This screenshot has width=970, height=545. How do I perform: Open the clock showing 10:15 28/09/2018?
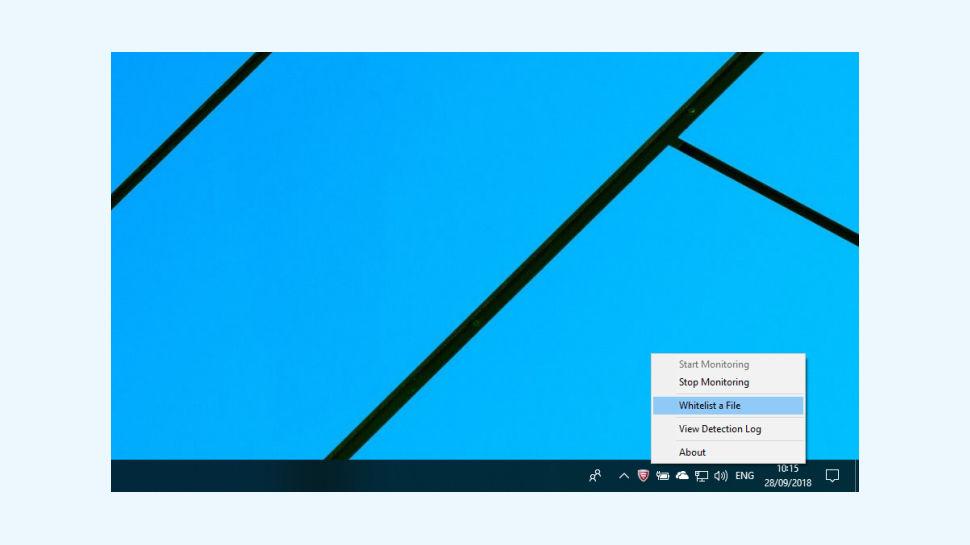788,476
